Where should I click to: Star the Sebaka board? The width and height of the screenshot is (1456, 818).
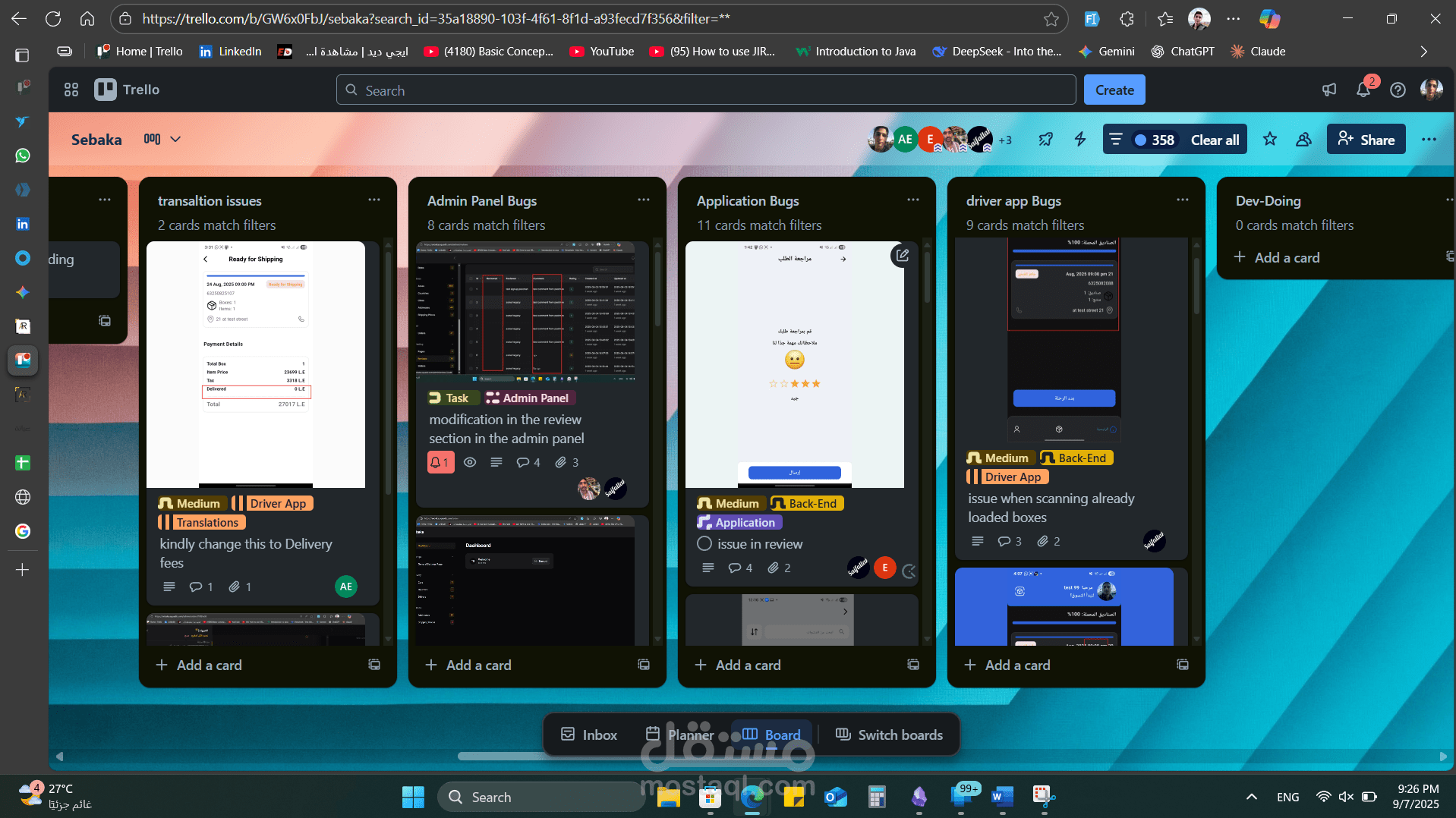tap(1270, 139)
